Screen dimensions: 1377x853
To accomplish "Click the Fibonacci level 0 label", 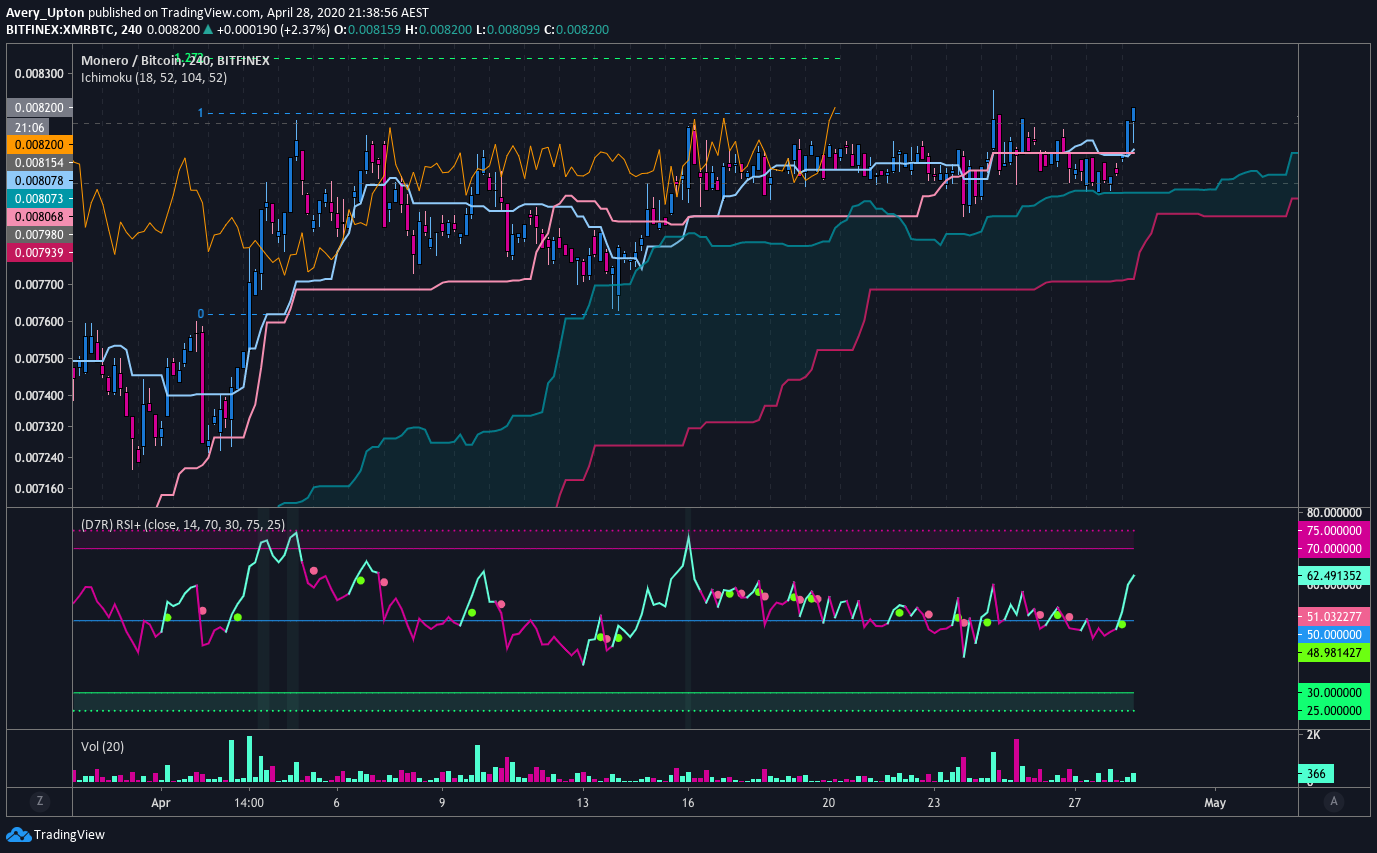I will coord(200,314).
